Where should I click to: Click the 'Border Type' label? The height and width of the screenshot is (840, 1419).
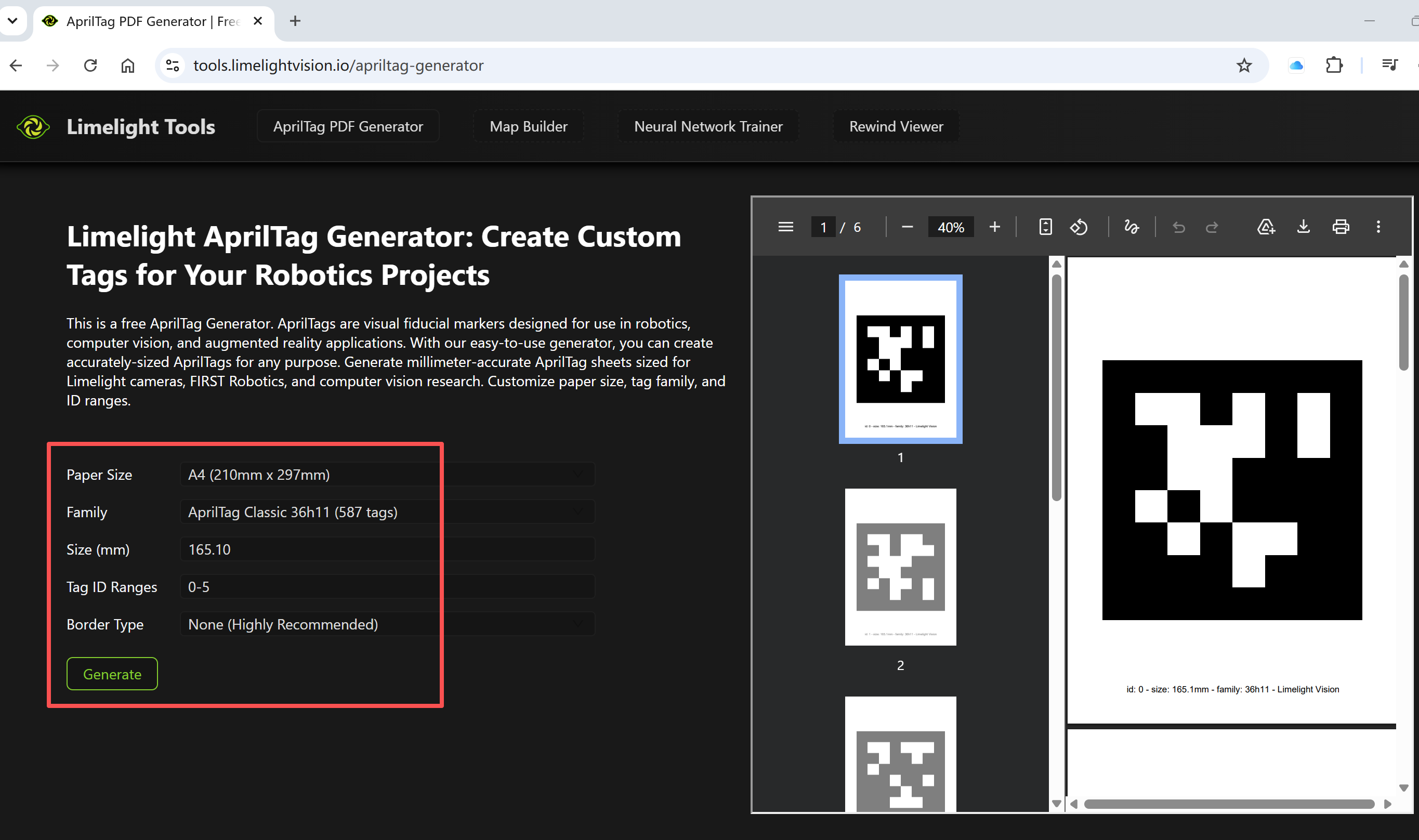click(104, 624)
